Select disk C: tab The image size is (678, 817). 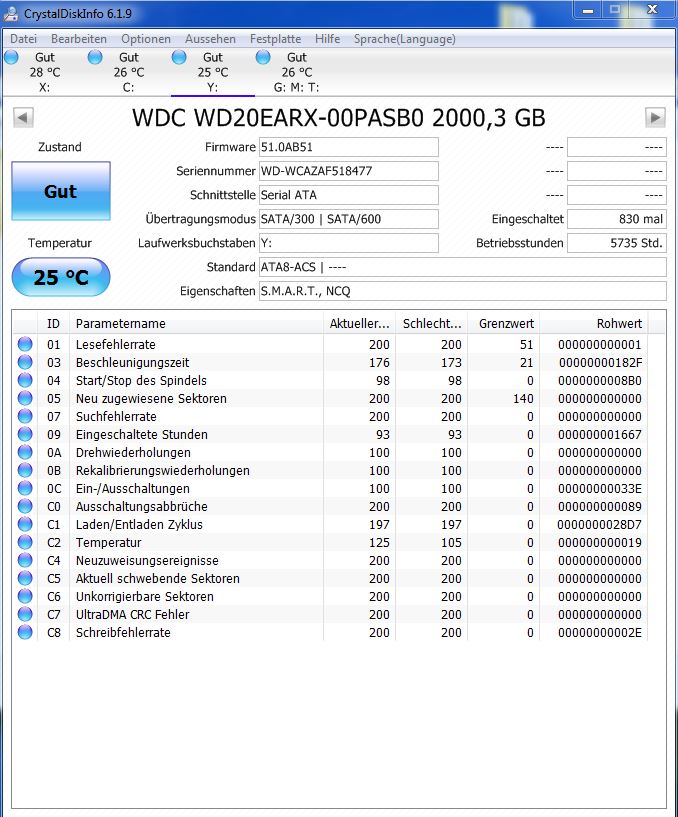point(129,72)
